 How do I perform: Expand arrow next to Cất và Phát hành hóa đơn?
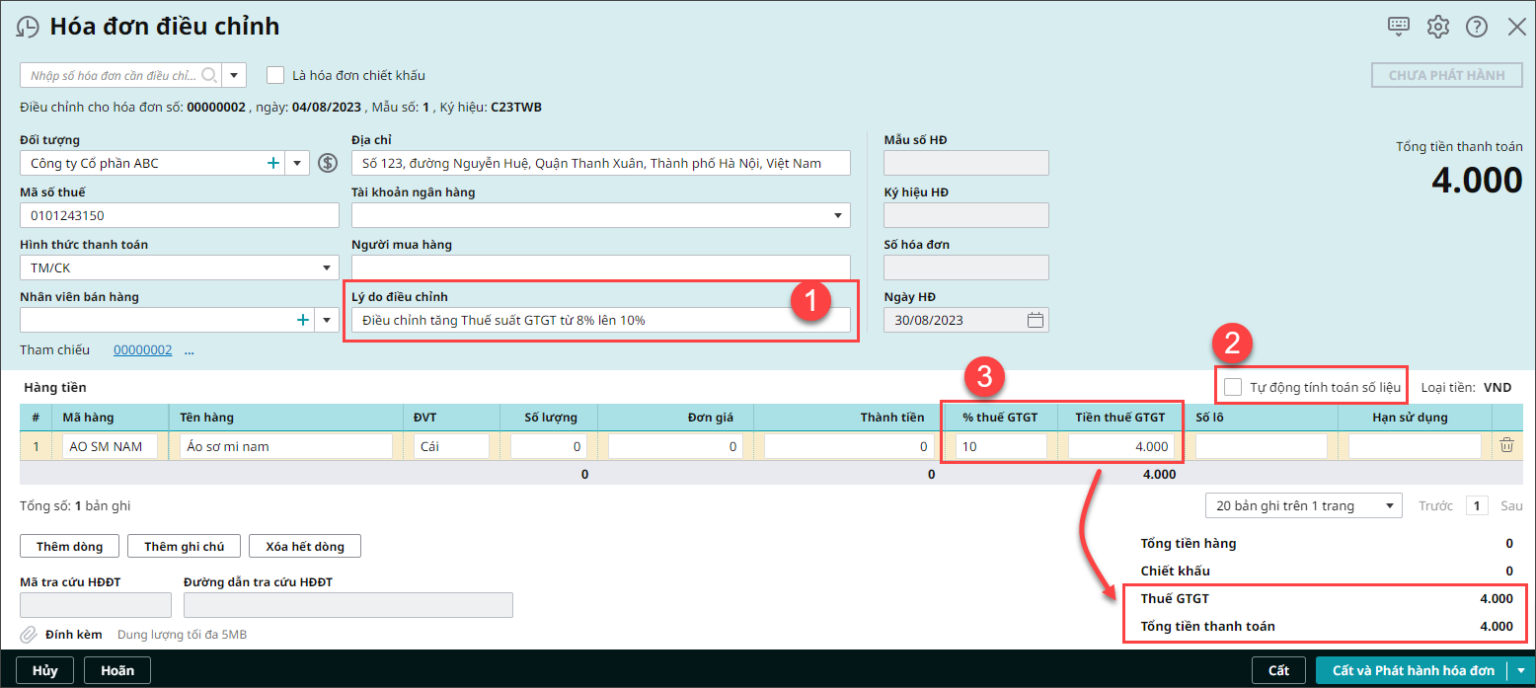click(x=1522, y=671)
